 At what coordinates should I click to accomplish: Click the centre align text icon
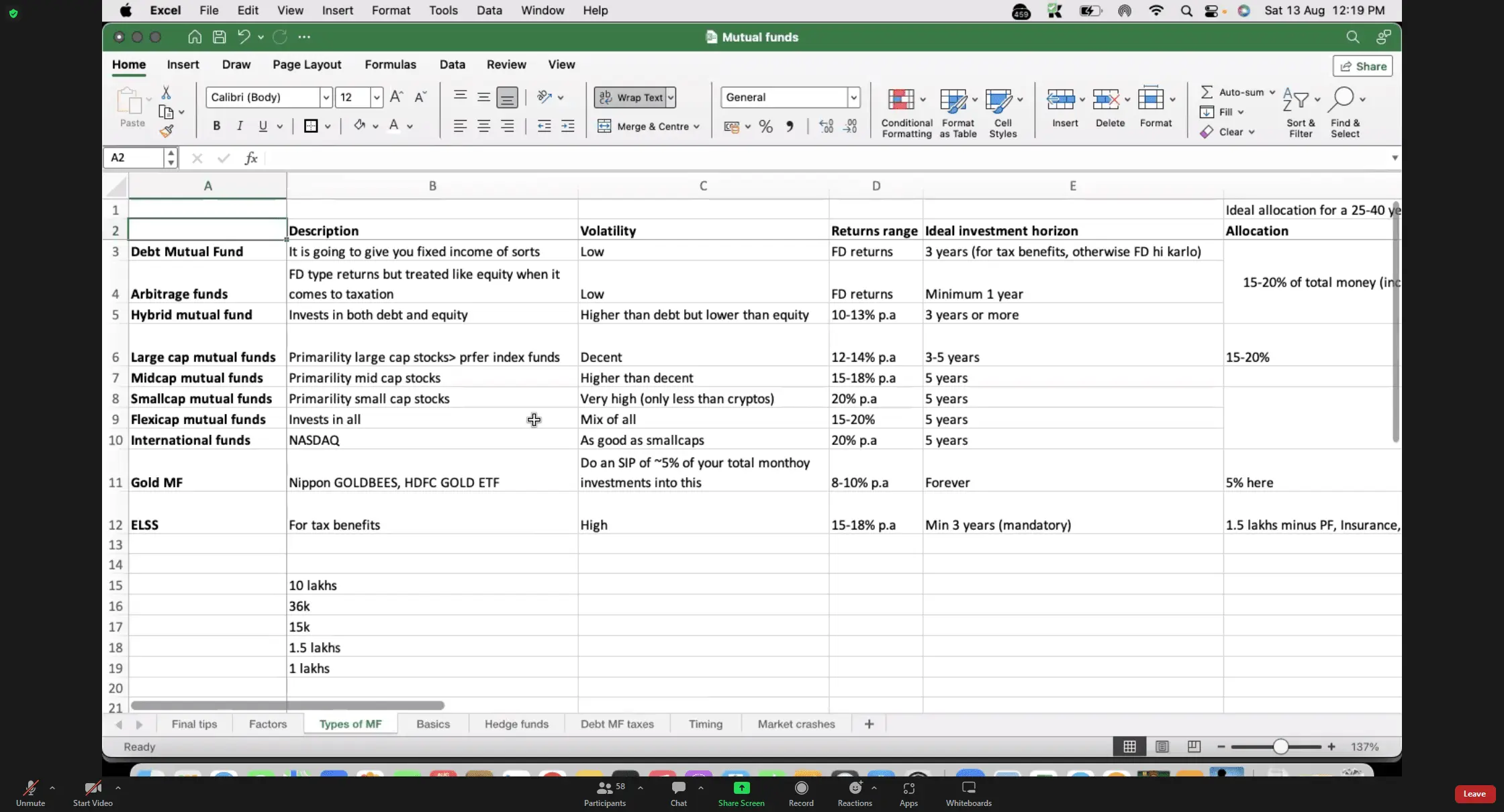coord(483,127)
